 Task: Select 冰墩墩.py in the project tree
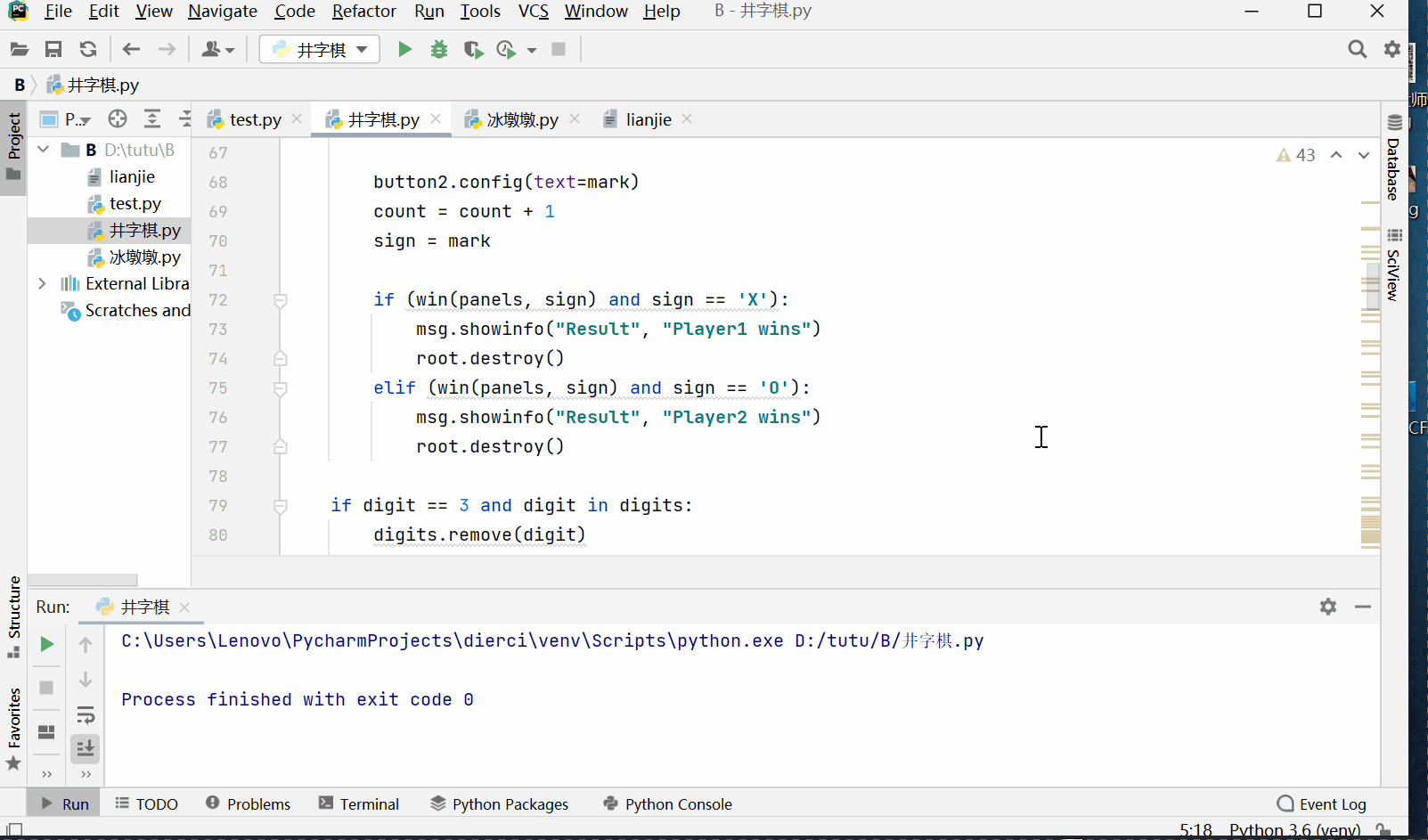coord(144,257)
